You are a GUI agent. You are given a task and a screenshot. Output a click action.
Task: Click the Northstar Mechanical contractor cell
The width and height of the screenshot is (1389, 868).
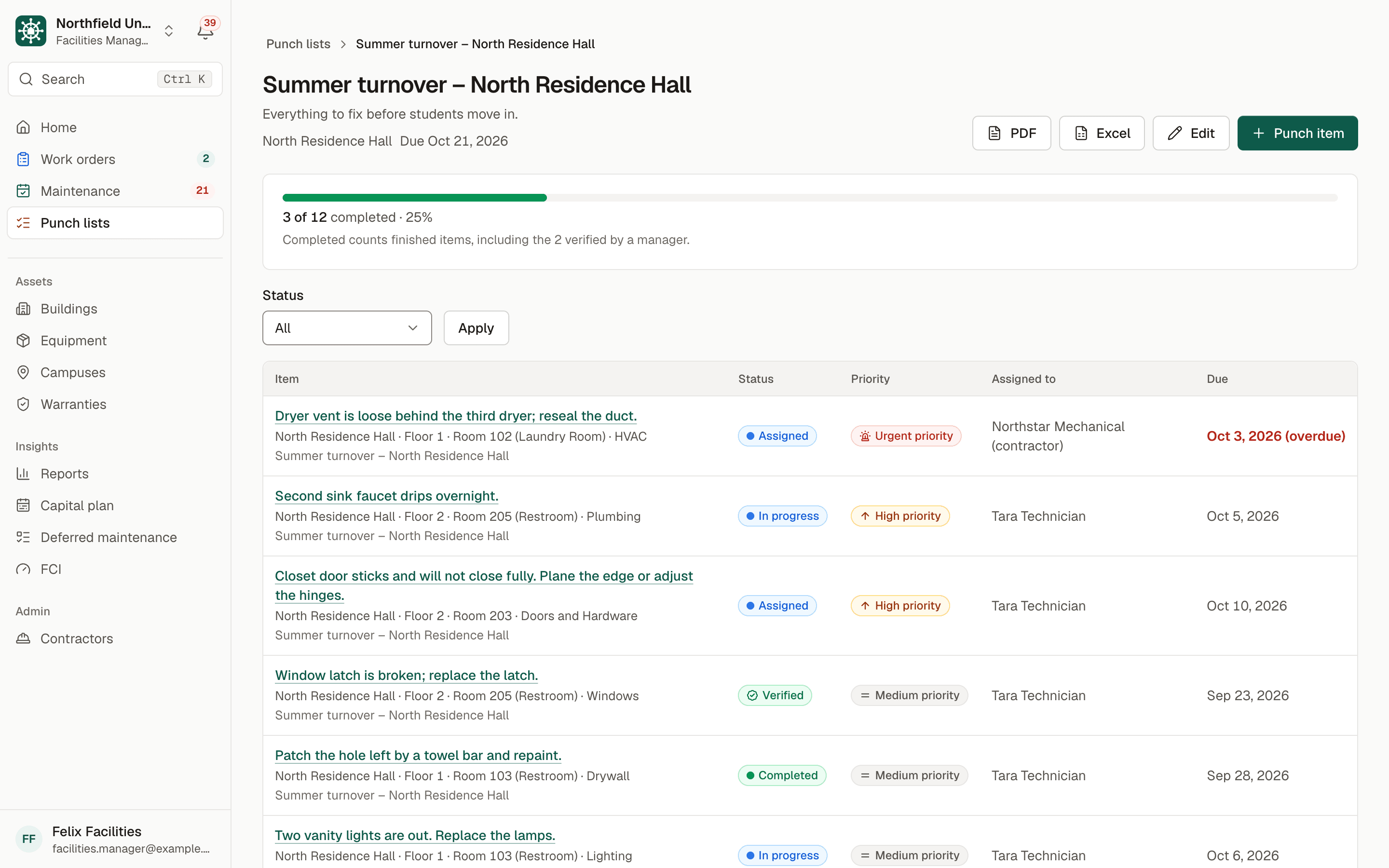[x=1058, y=436]
